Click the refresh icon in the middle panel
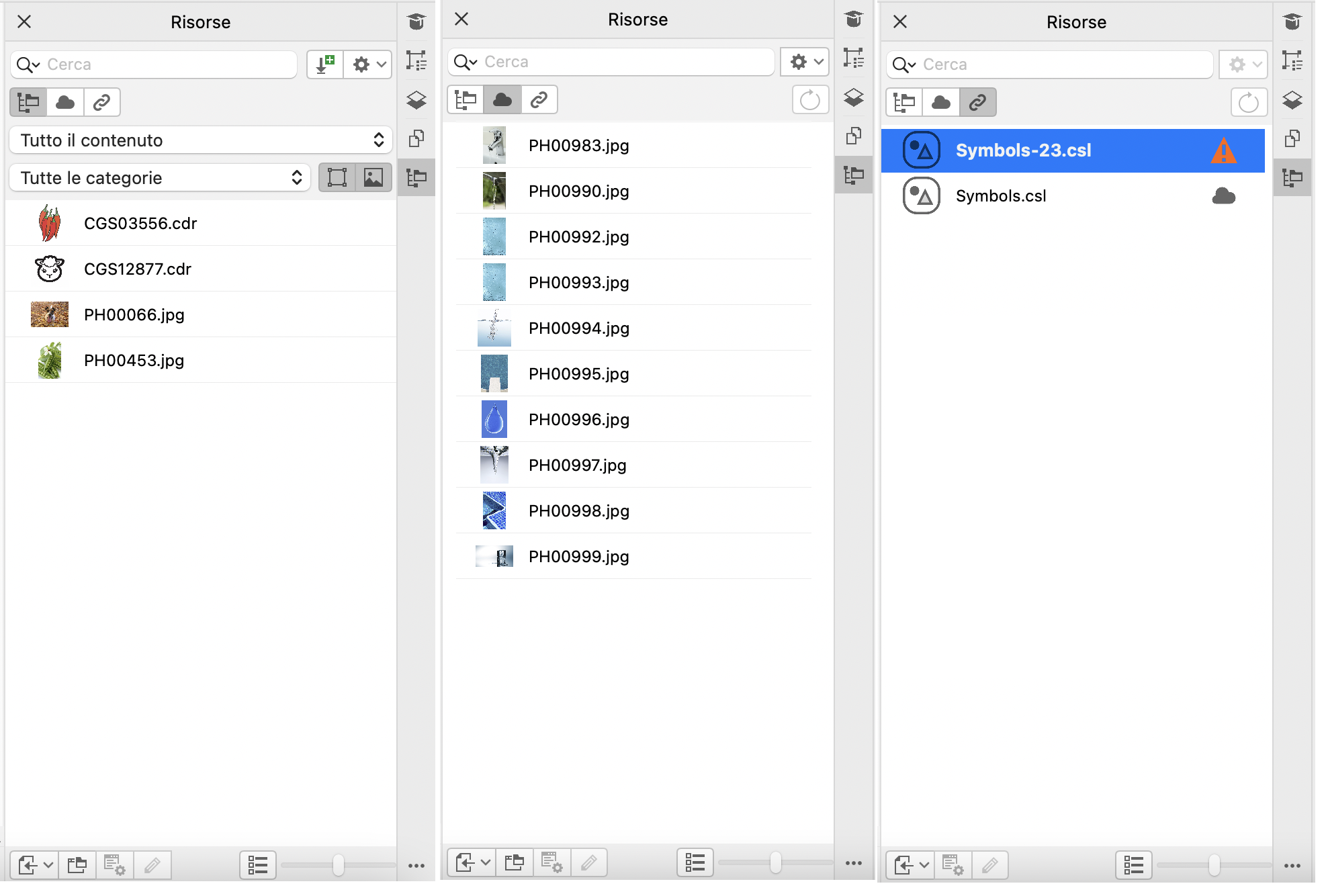This screenshot has width=1326, height=896. (810, 101)
